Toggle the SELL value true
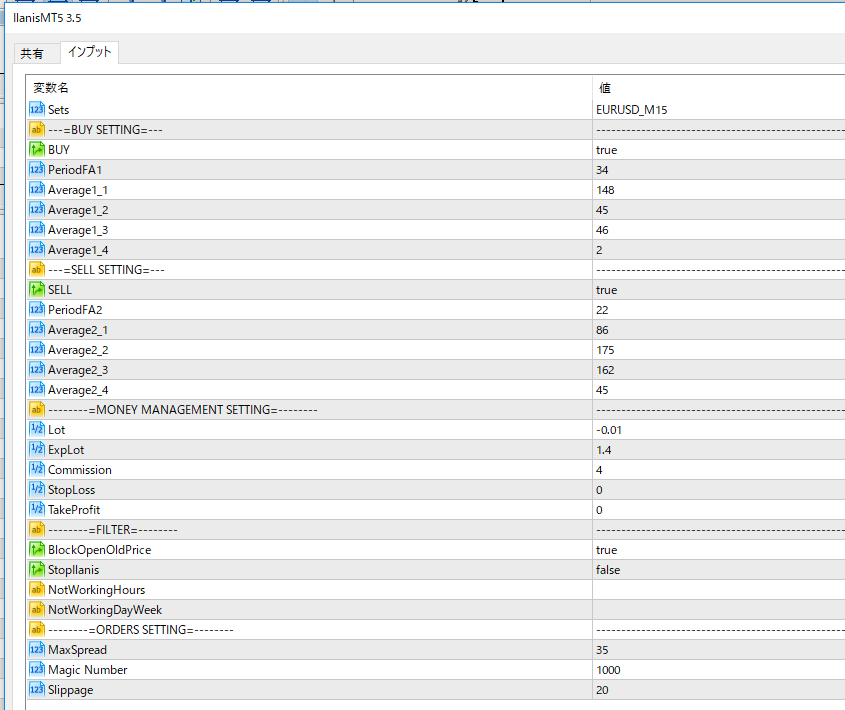The image size is (845, 710). [x=606, y=290]
